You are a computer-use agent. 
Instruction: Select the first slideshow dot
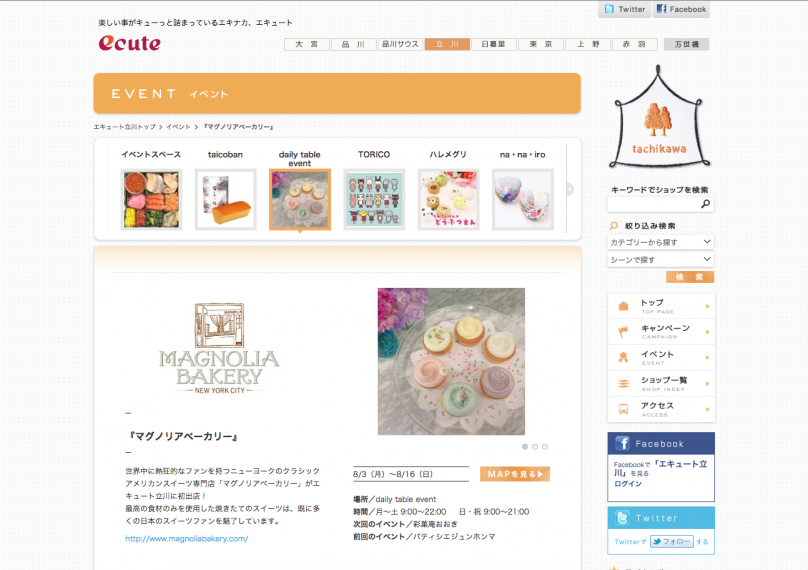(x=525, y=447)
